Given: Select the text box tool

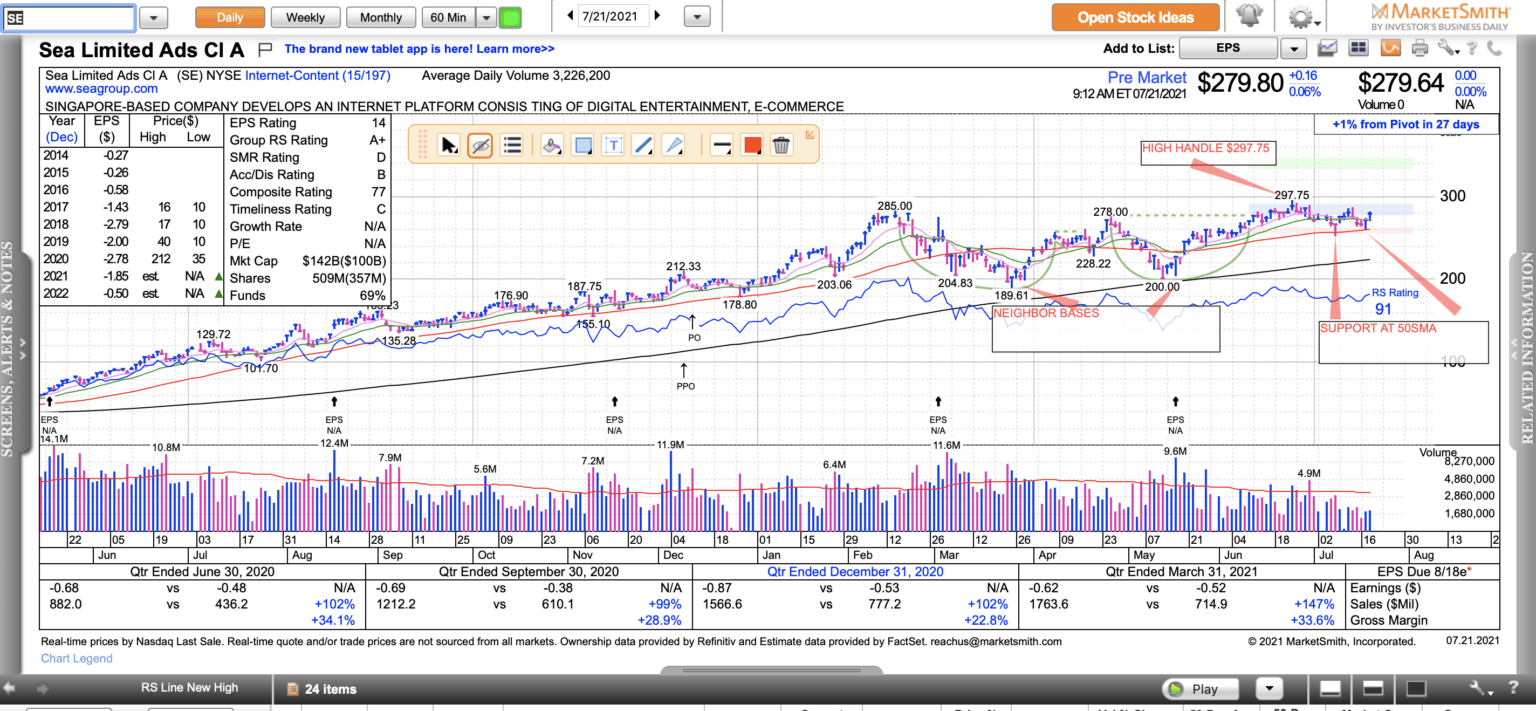Looking at the screenshot, I should 613,145.
